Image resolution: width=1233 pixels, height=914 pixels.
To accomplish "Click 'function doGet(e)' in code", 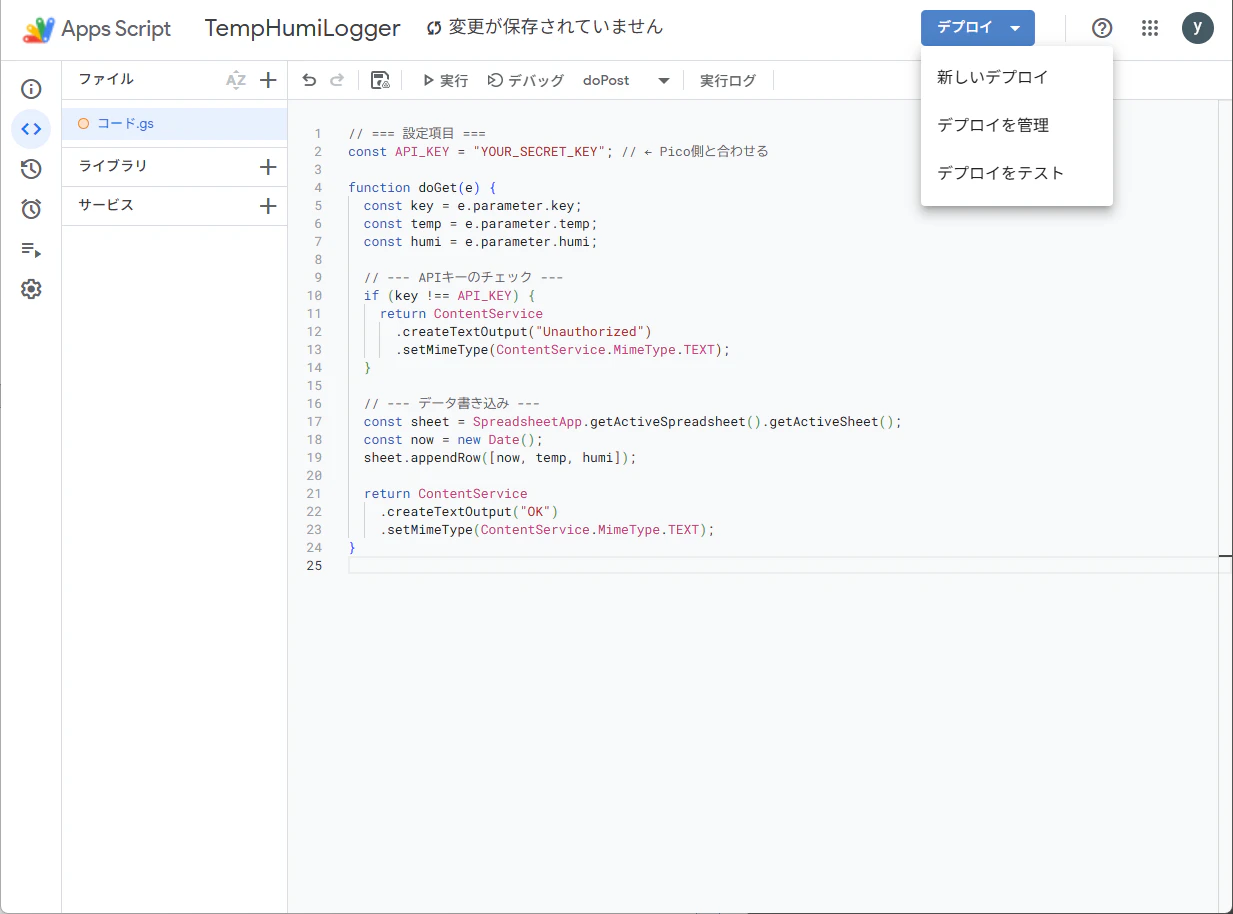I will (x=417, y=188).
